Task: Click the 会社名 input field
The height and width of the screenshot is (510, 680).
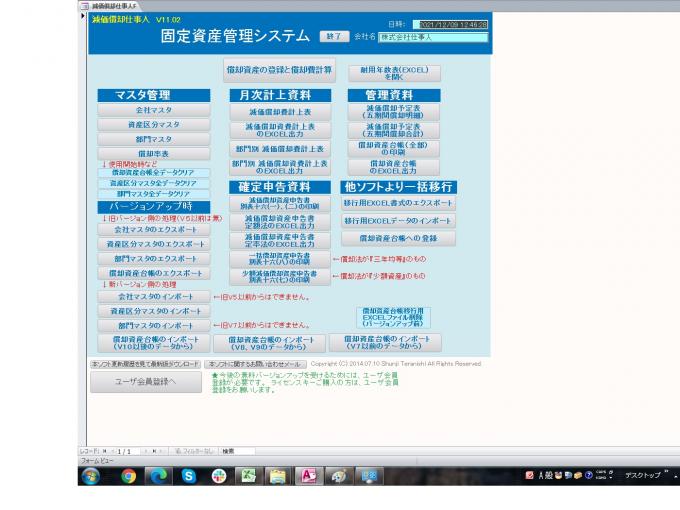Action: (433, 37)
